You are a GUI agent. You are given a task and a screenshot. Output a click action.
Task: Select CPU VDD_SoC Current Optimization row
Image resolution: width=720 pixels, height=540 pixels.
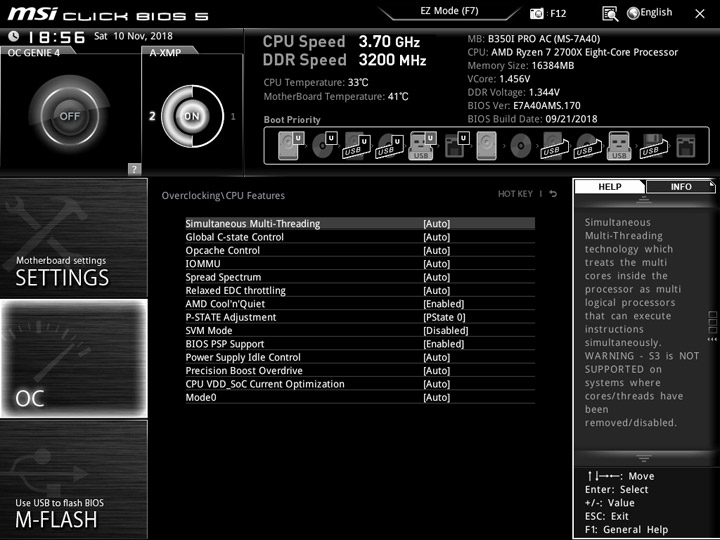pos(360,383)
